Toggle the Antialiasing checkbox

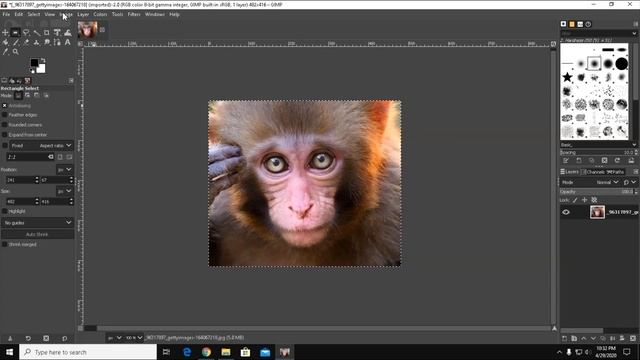pos(5,106)
